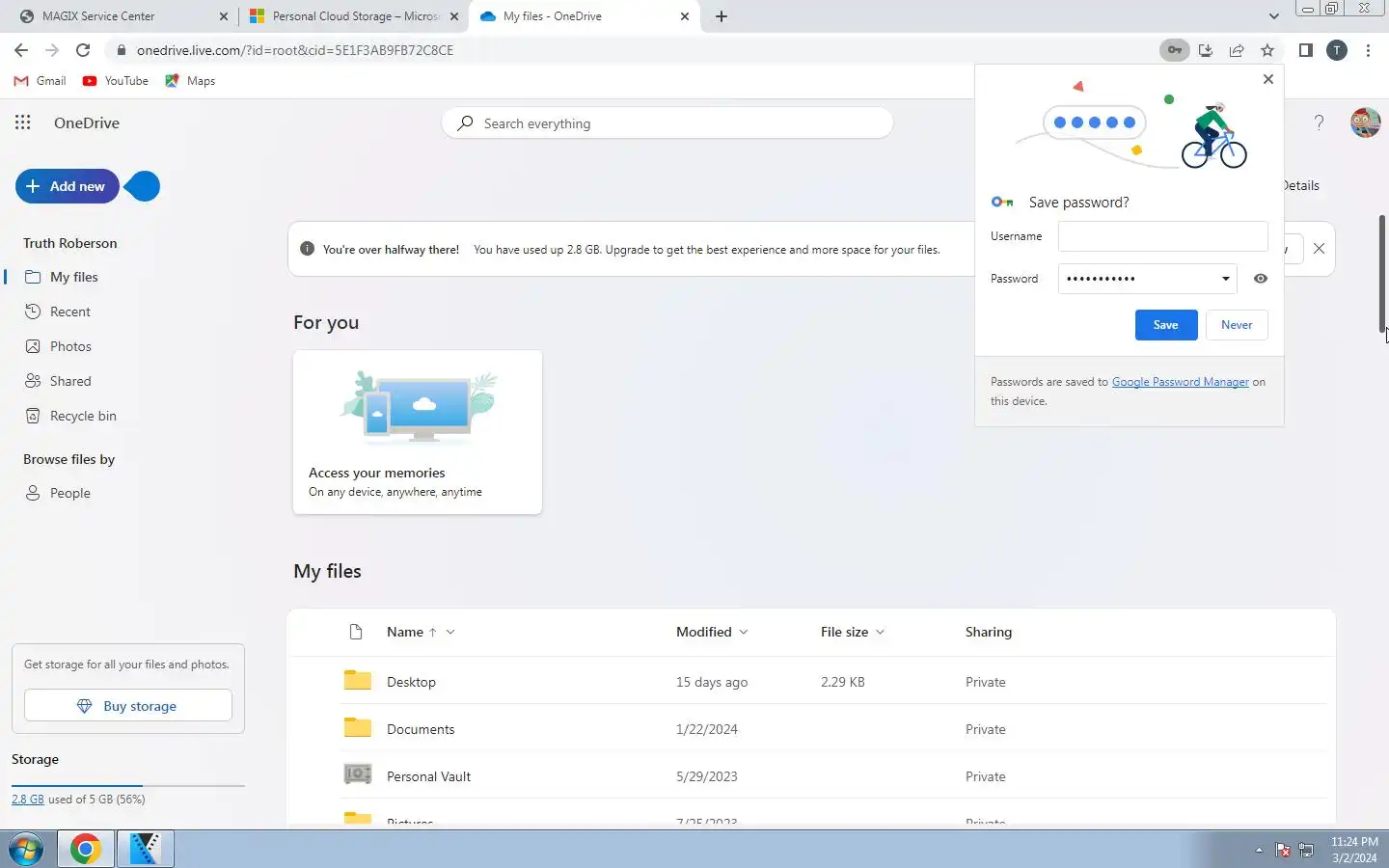Open the Modified column sort dropdown
1389x868 pixels.
(x=743, y=632)
